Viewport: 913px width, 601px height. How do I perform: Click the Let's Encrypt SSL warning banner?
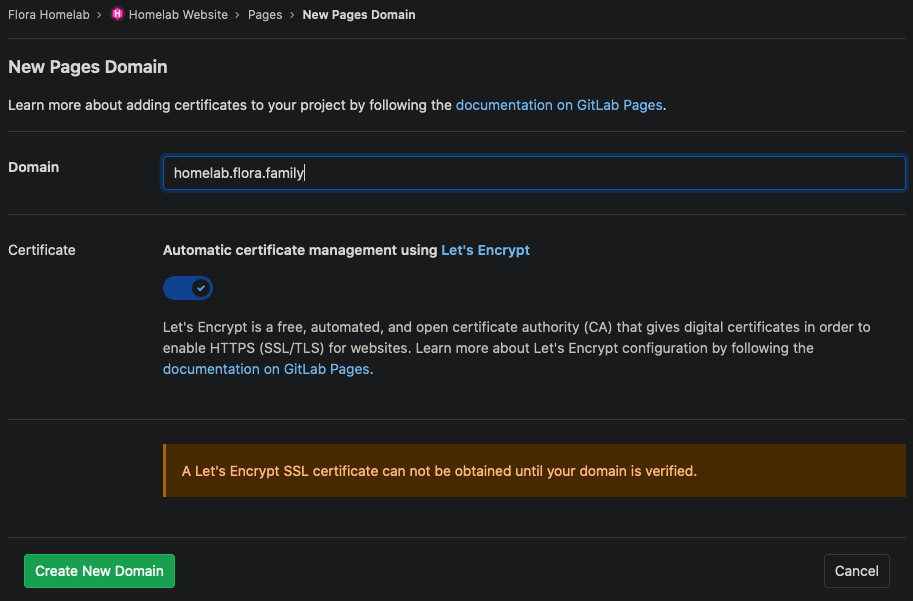click(x=534, y=470)
